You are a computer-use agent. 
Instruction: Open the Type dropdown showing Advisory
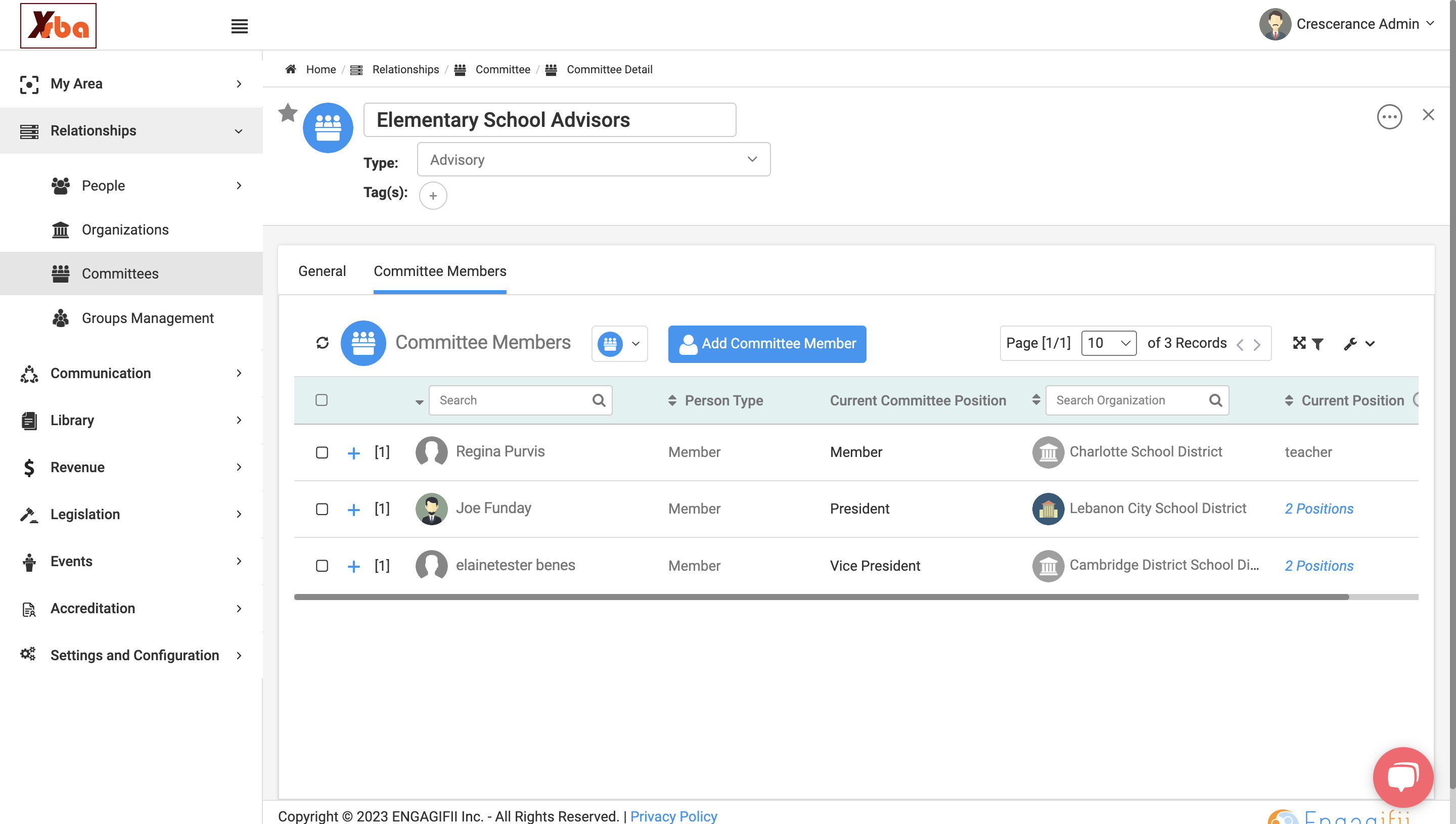[x=593, y=159]
